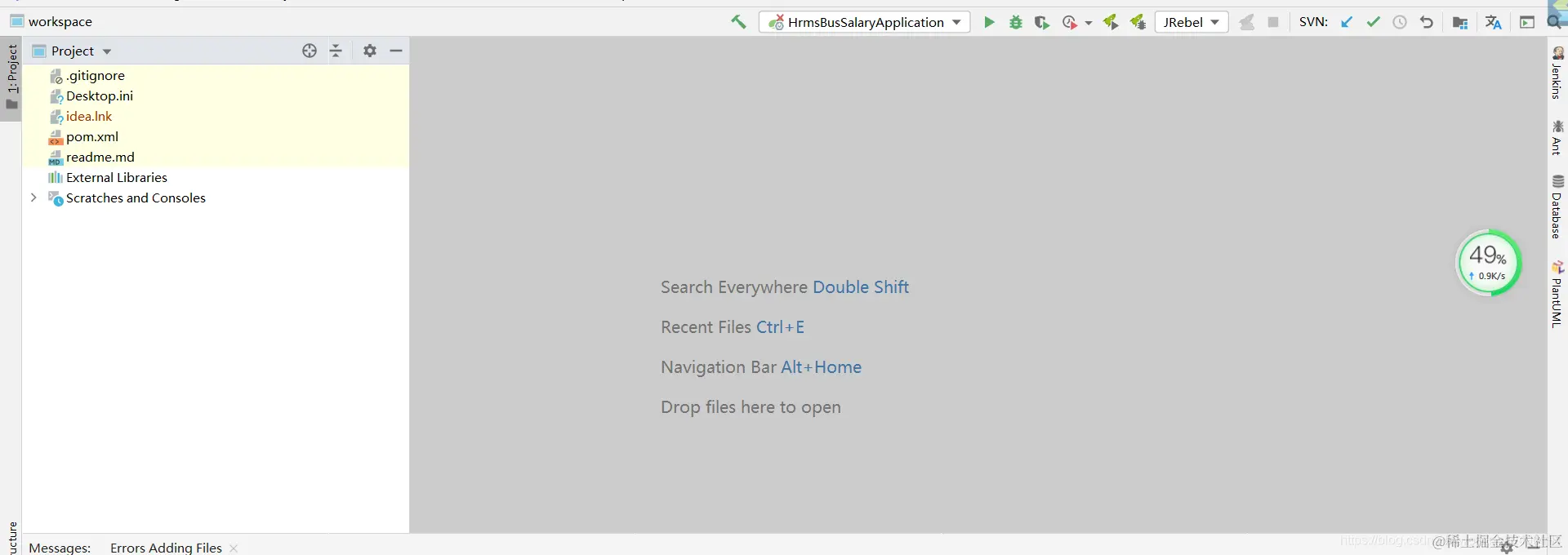The height and width of the screenshot is (555, 1568).
Task: Open the Jenkins tool window tab
Action: [1557, 73]
